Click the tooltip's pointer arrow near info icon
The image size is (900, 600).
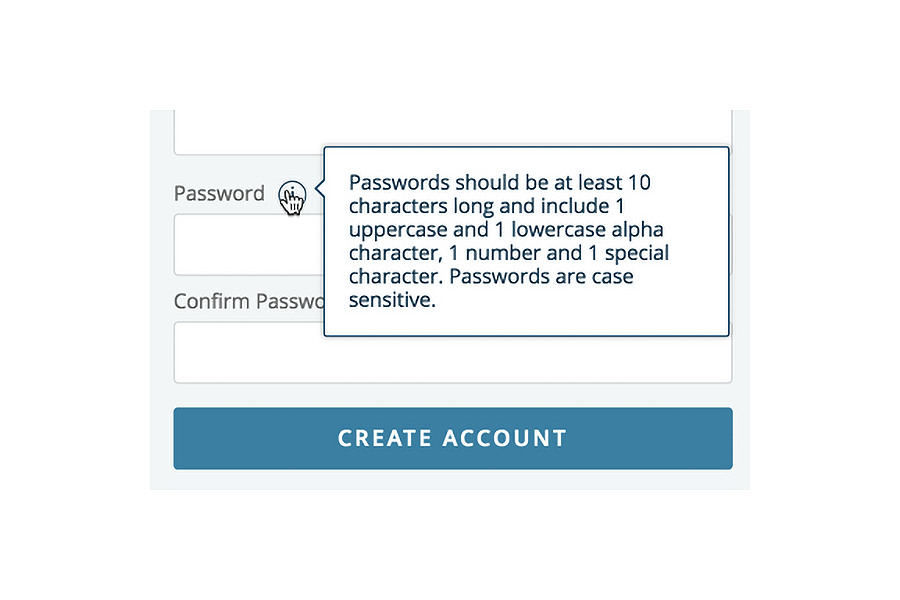click(x=320, y=187)
